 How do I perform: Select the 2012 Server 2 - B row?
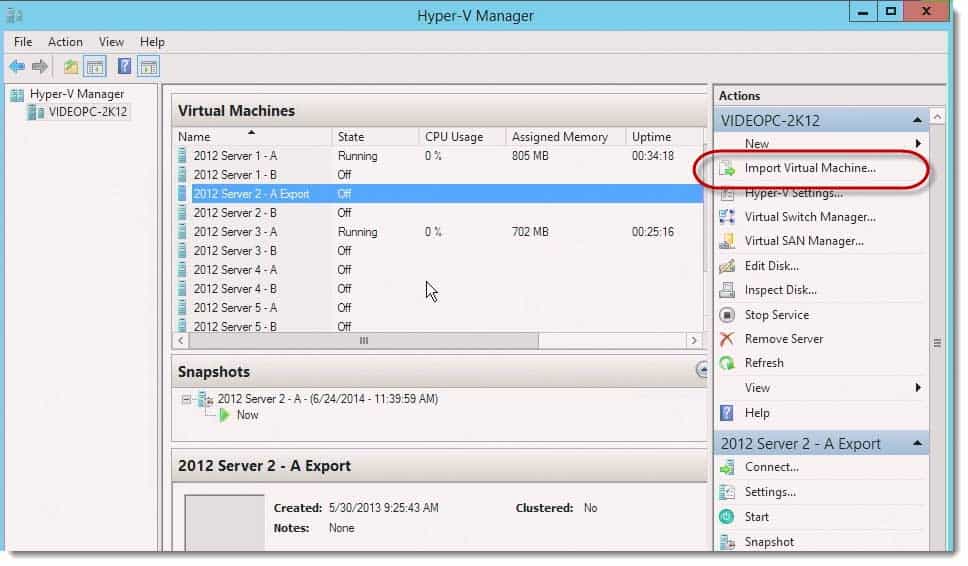pyautogui.click(x=438, y=213)
